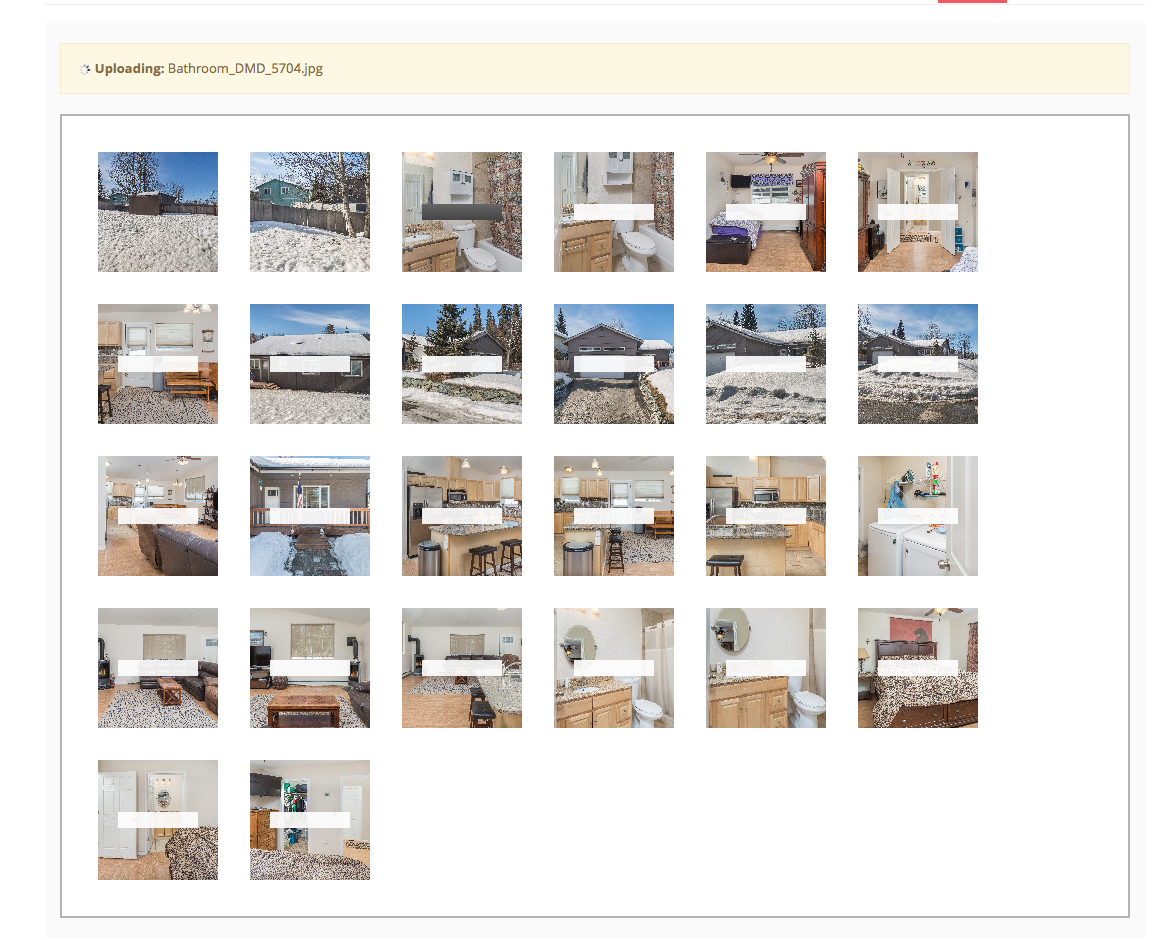Click the uploading spinner icon
Viewport: 1174px width, 940px height.
tap(85, 69)
